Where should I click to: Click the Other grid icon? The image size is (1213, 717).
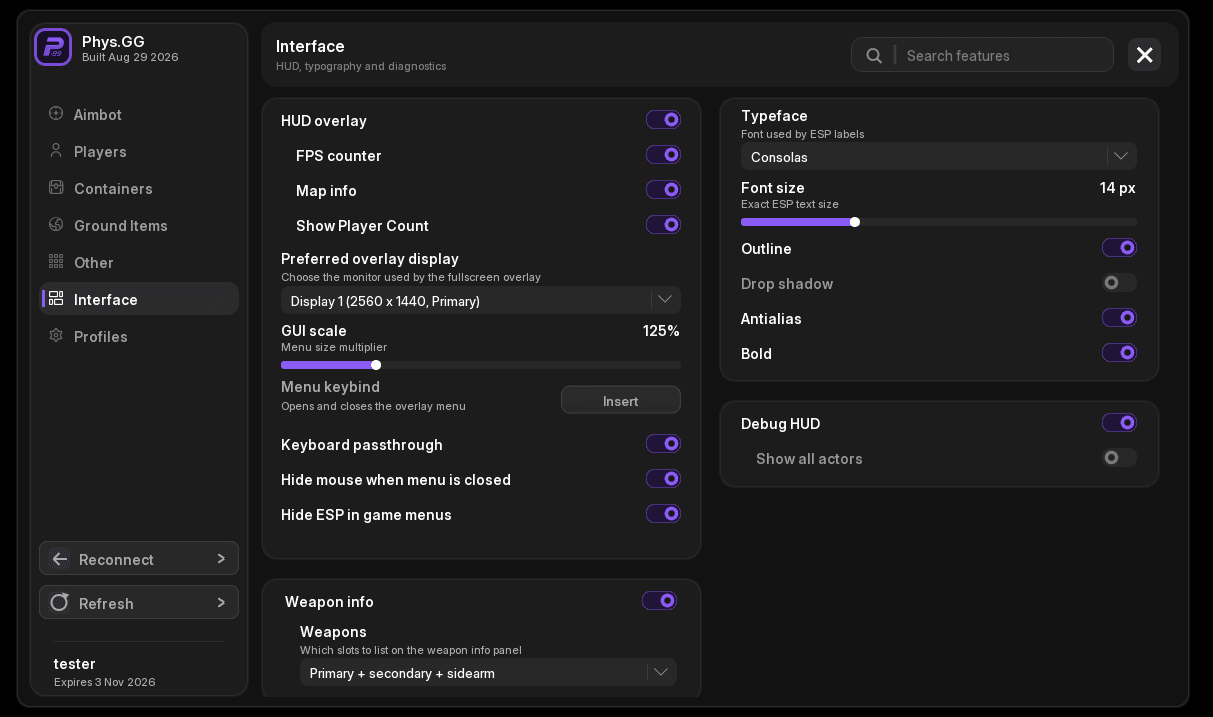(56, 262)
